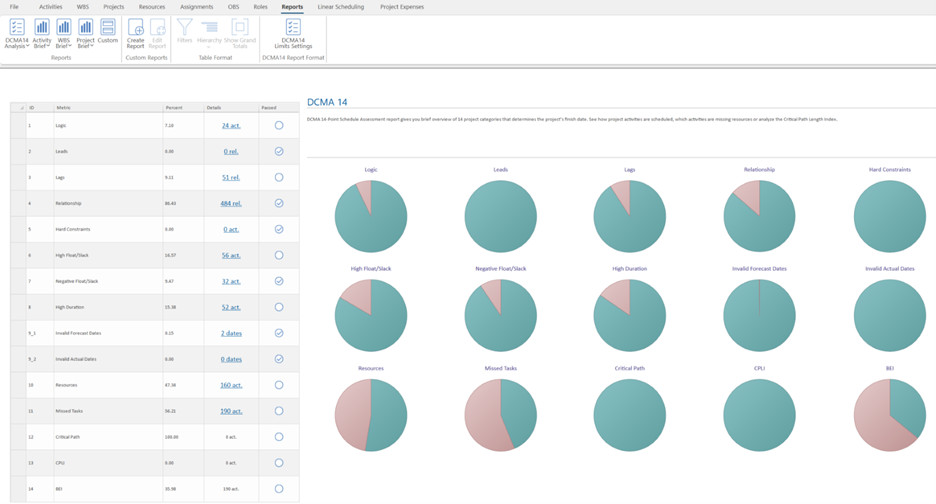Switch to the WBS tab
936x504 pixels.
click(83, 7)
